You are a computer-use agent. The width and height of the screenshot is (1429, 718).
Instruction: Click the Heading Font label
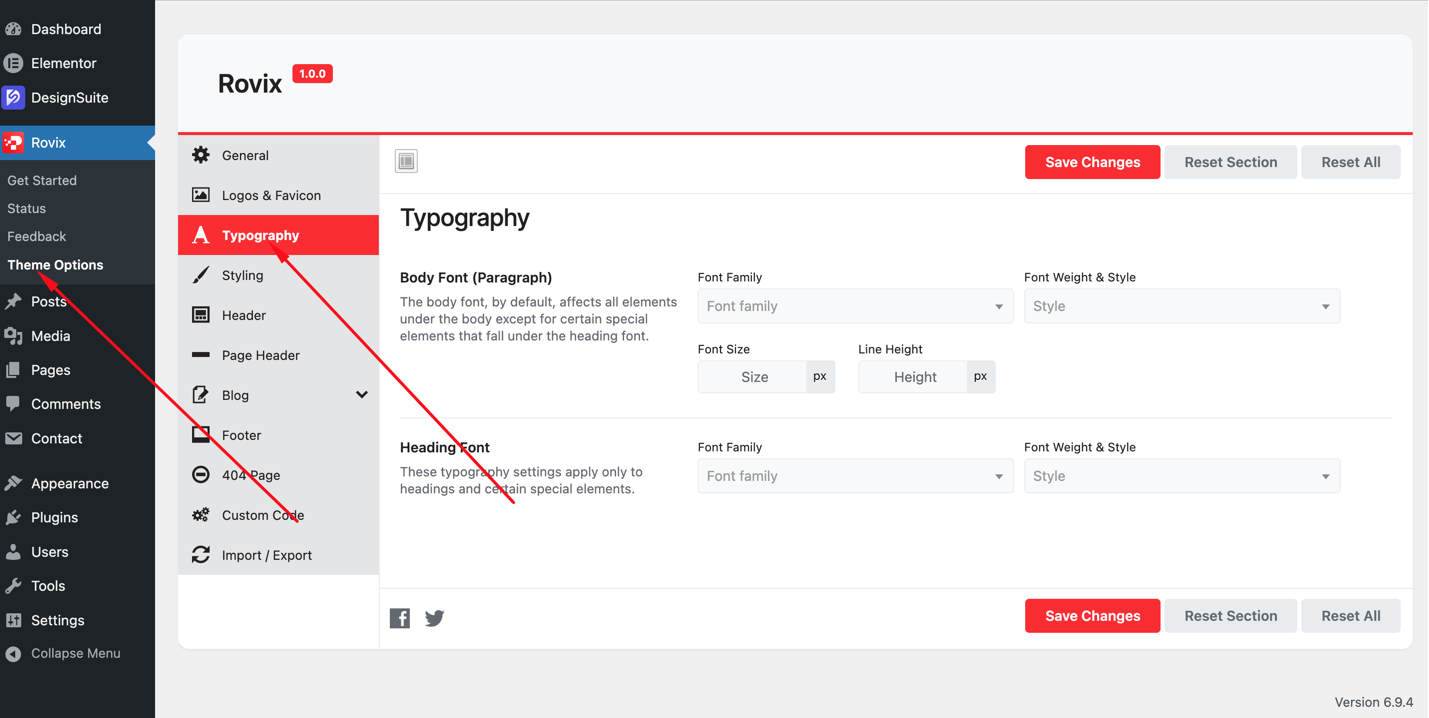445,448
